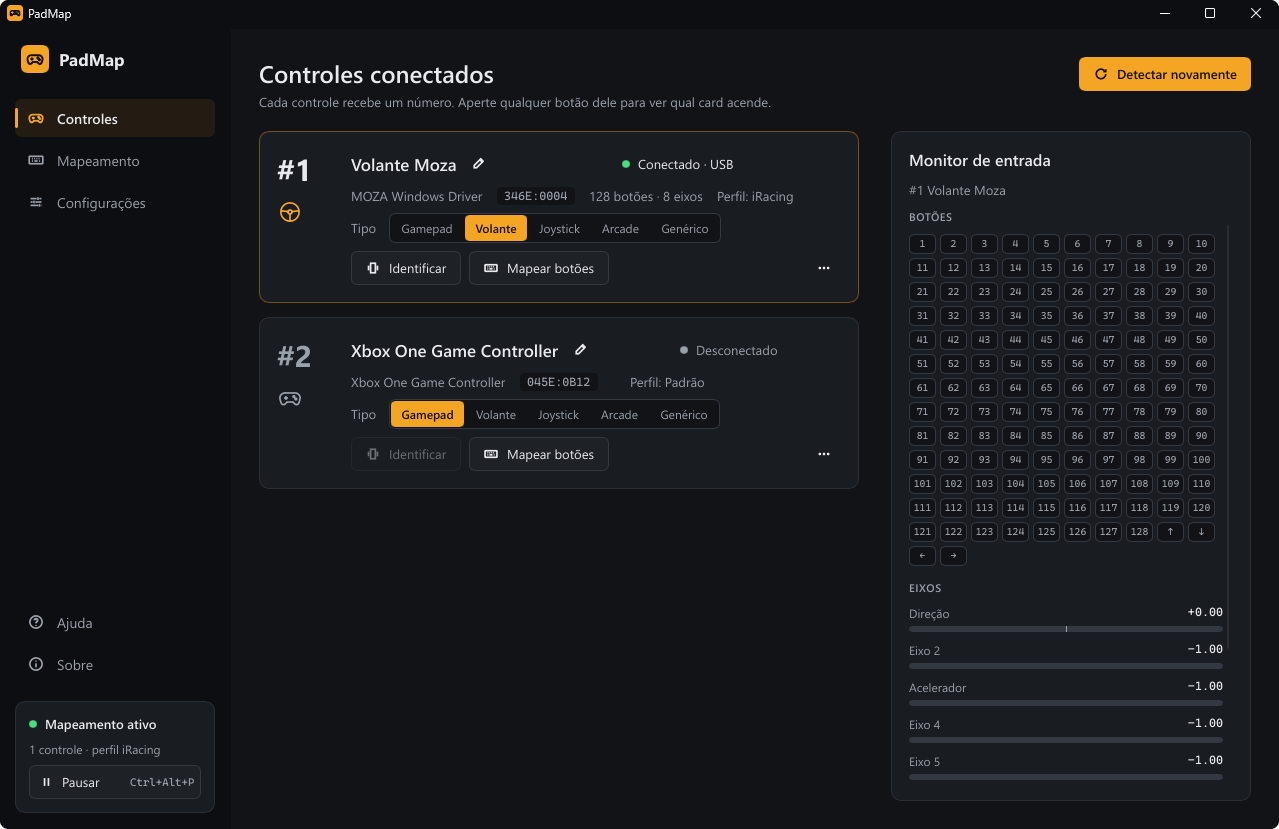Click the PadMap logo in the sidebar
Viewport: 1279px width, 829px height.
tap(35, 59)
